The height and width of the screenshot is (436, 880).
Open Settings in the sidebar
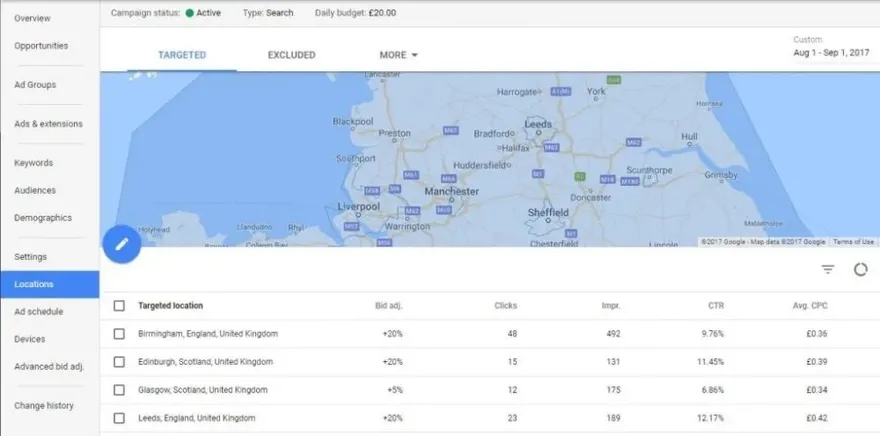click(30, 256)
